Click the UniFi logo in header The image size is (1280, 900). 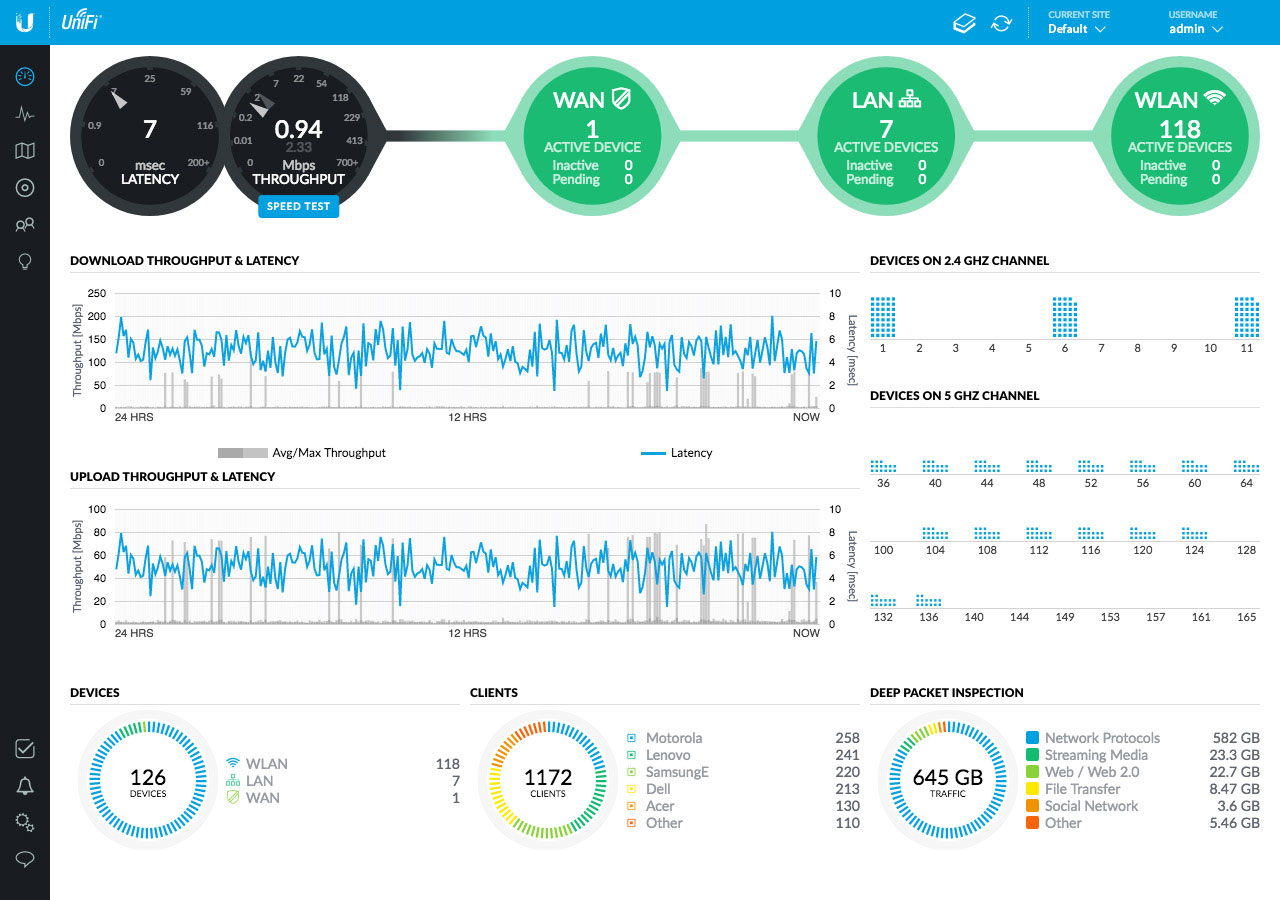point(81,21)
